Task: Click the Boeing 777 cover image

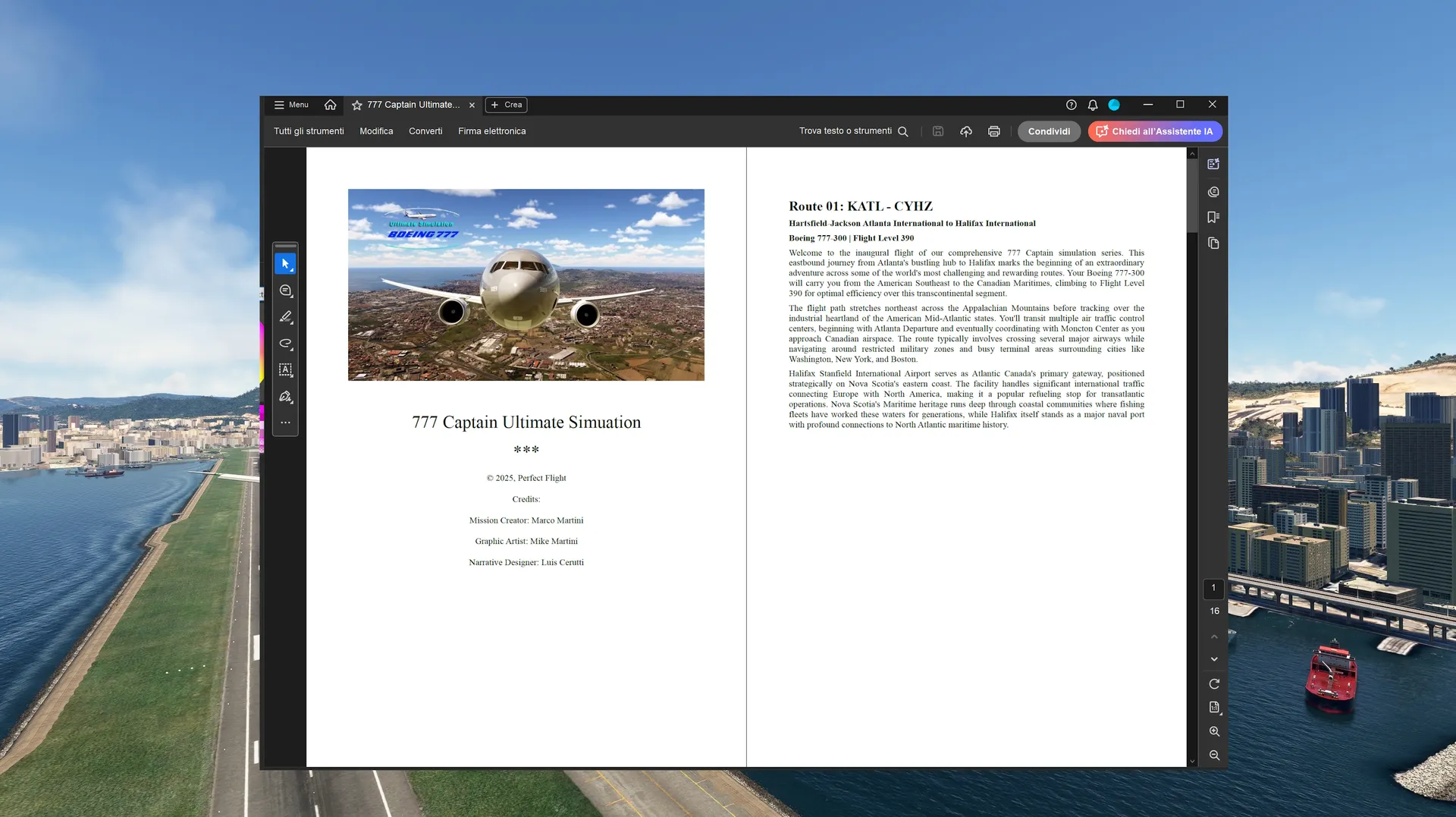Action: pos(526,284)
